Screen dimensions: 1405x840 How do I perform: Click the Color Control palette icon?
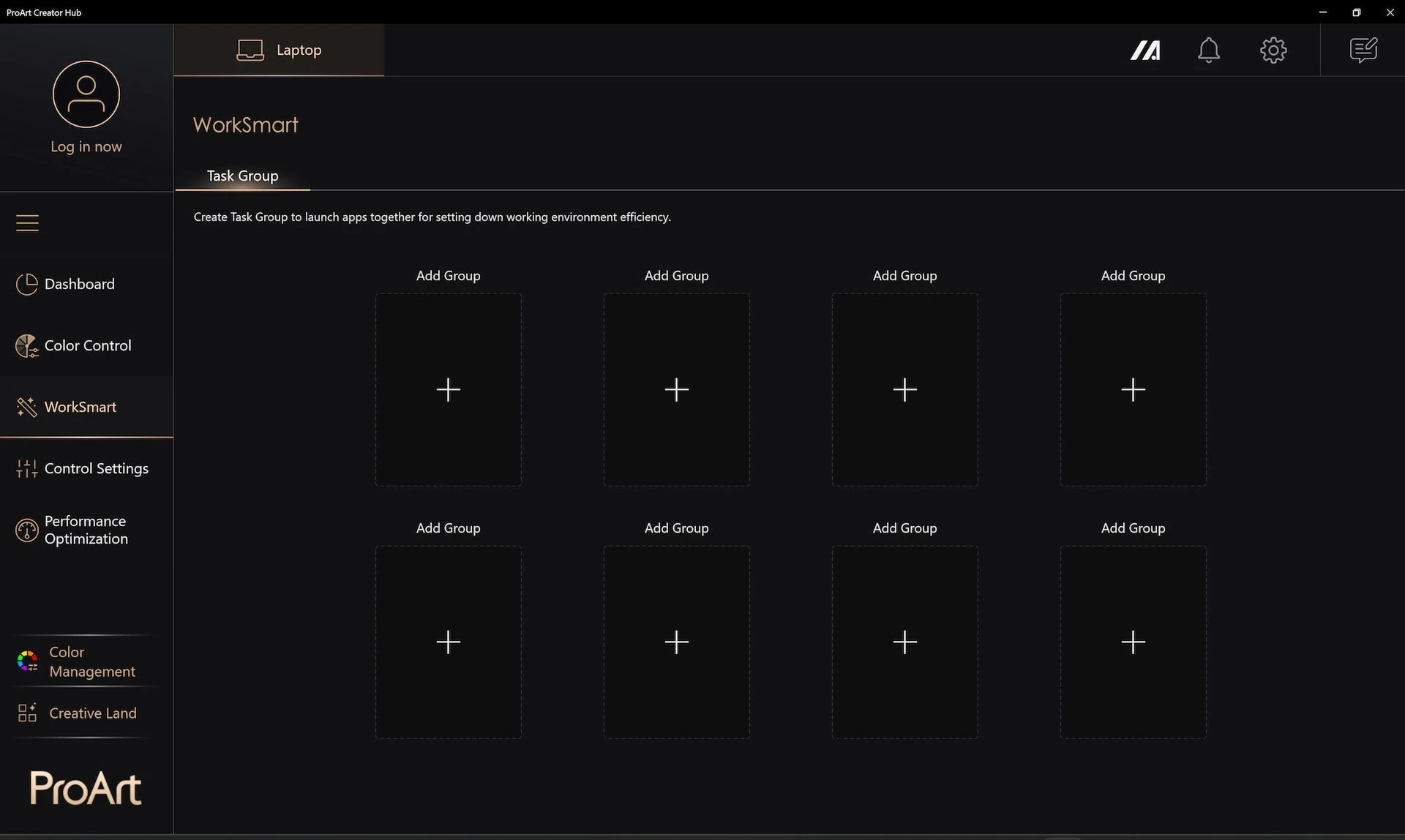[26, 345]
